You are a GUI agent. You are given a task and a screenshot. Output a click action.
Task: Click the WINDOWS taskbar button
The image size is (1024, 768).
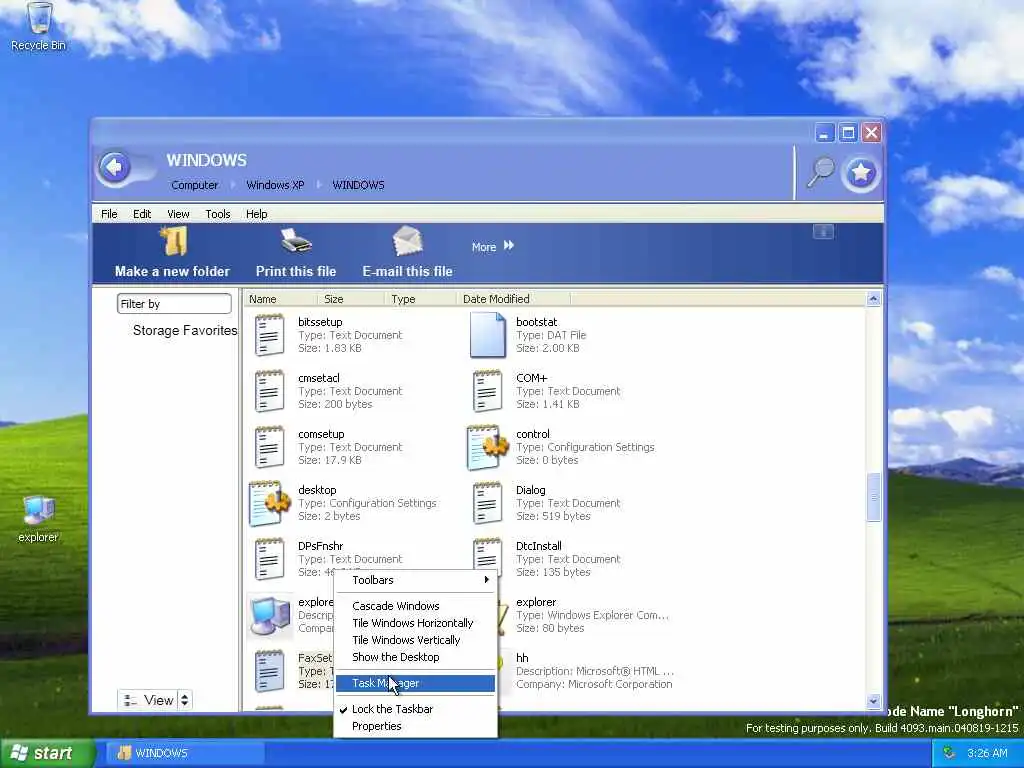click(x=185, y=754)
